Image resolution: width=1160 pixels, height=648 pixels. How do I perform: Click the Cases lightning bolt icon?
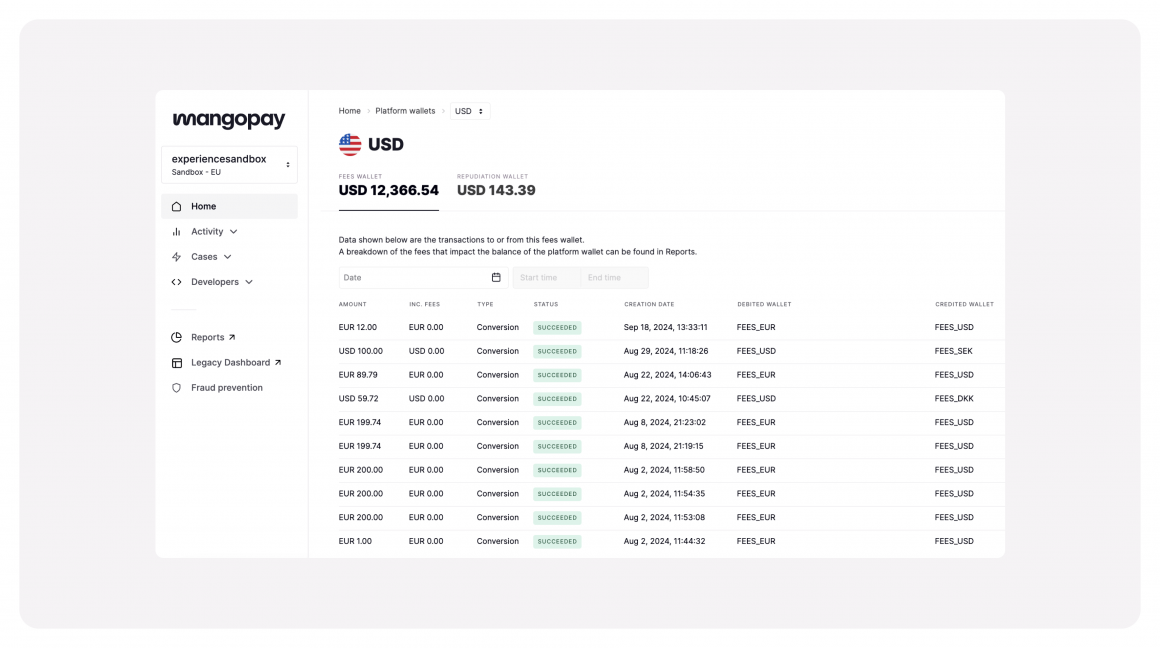point(177,257)
